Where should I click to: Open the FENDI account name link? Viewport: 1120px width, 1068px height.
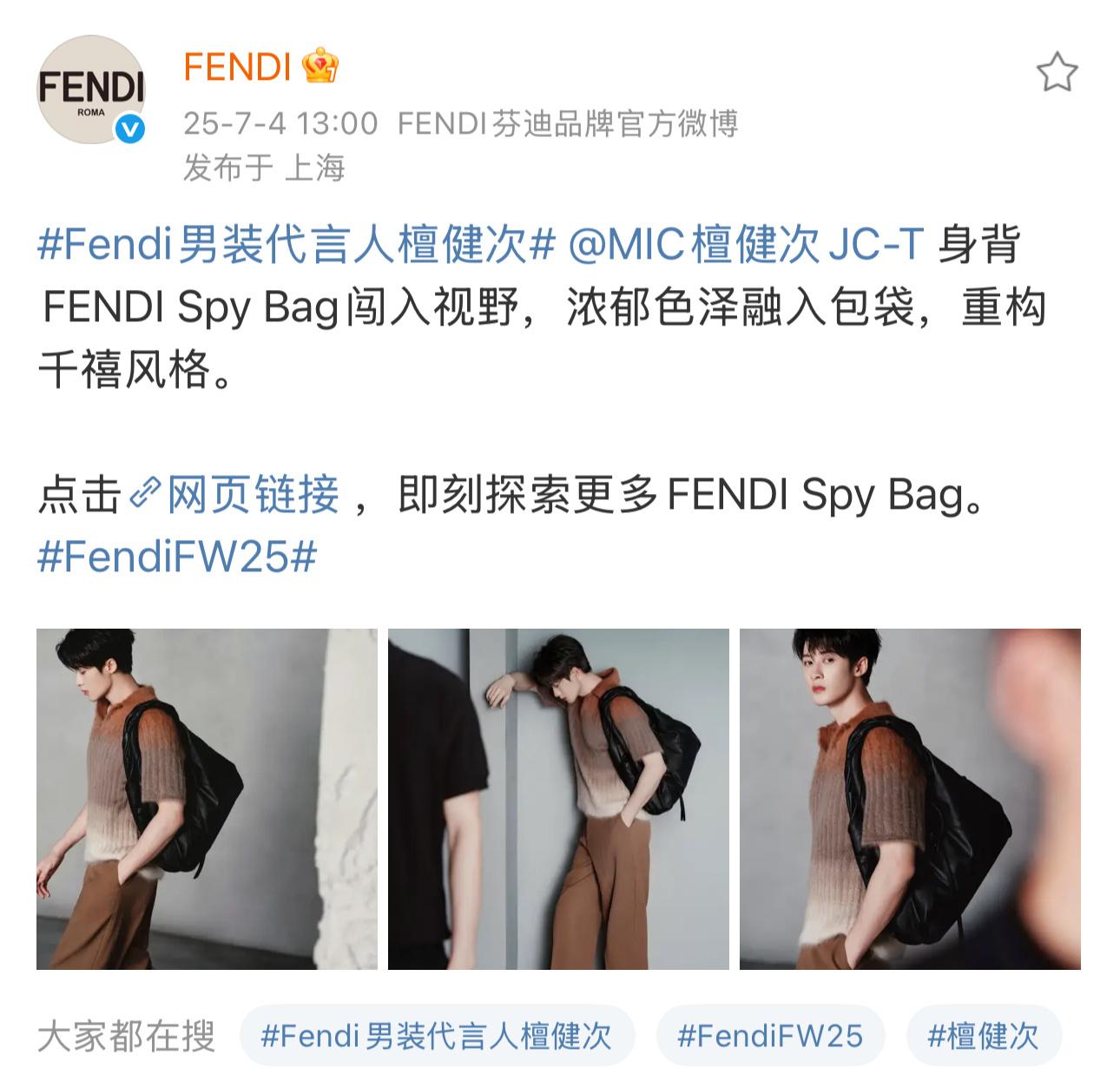point(237,67)
